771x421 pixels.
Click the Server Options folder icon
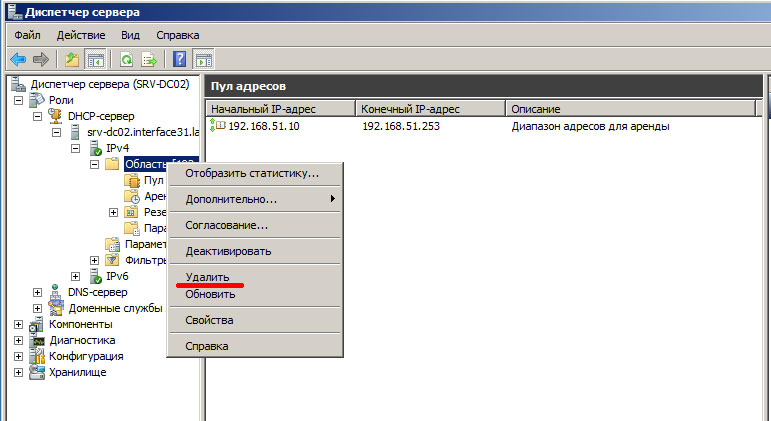(x=113, y=244)
